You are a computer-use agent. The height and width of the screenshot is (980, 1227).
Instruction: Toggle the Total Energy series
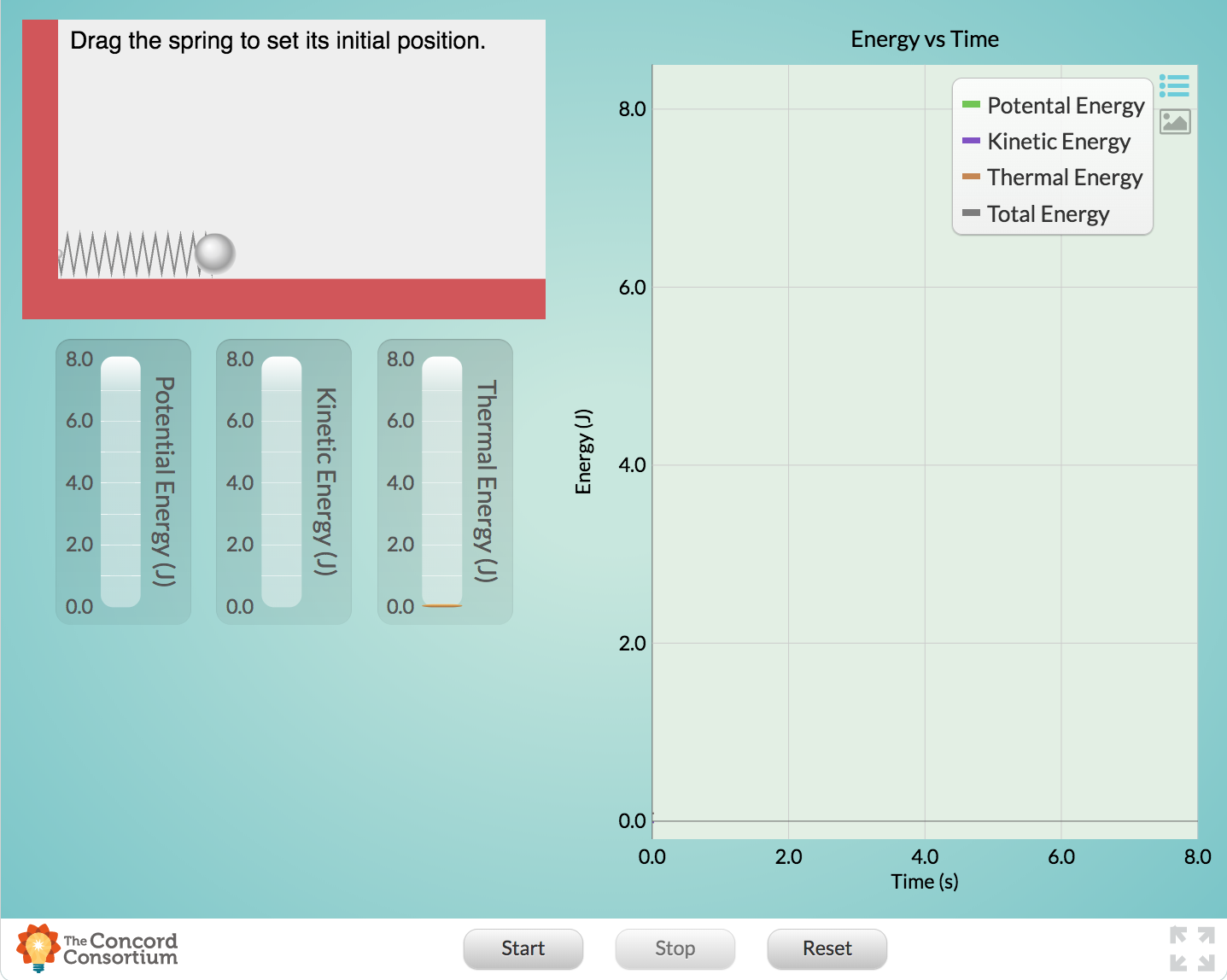[x=1049, y=214]
